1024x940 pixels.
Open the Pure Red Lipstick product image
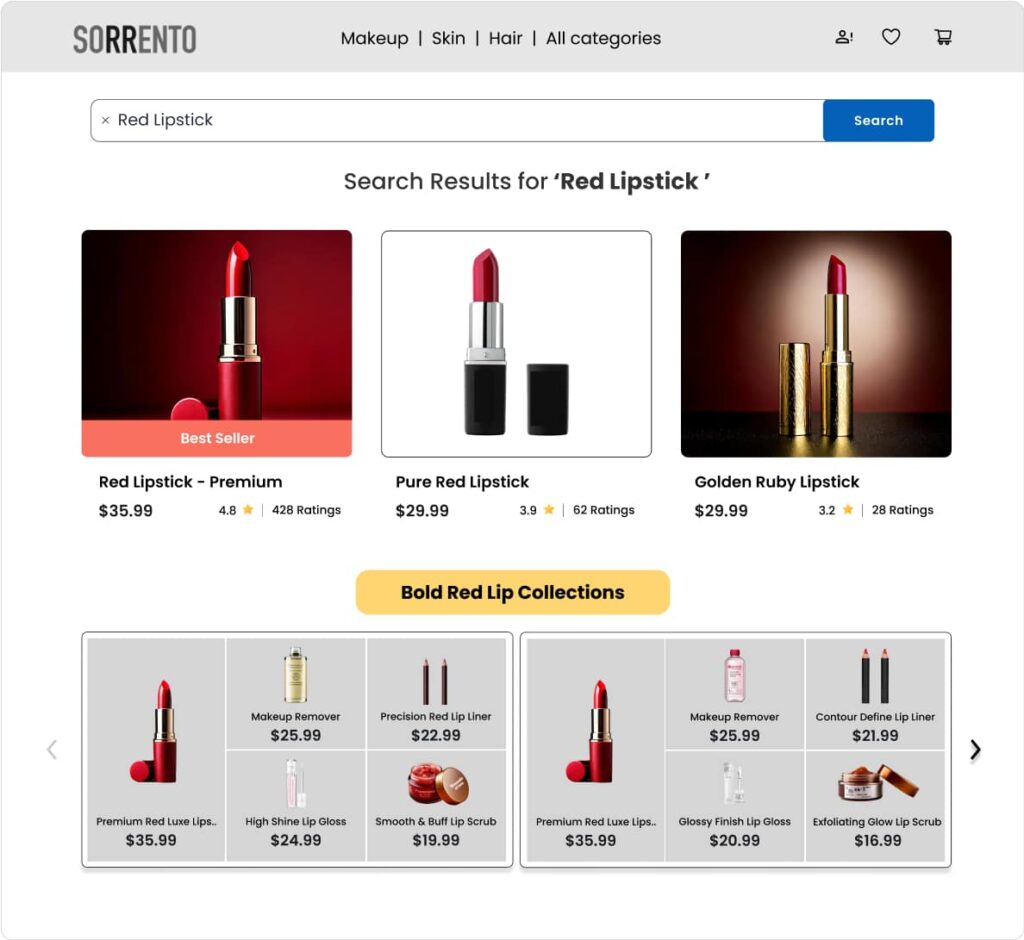click(516, 344)
